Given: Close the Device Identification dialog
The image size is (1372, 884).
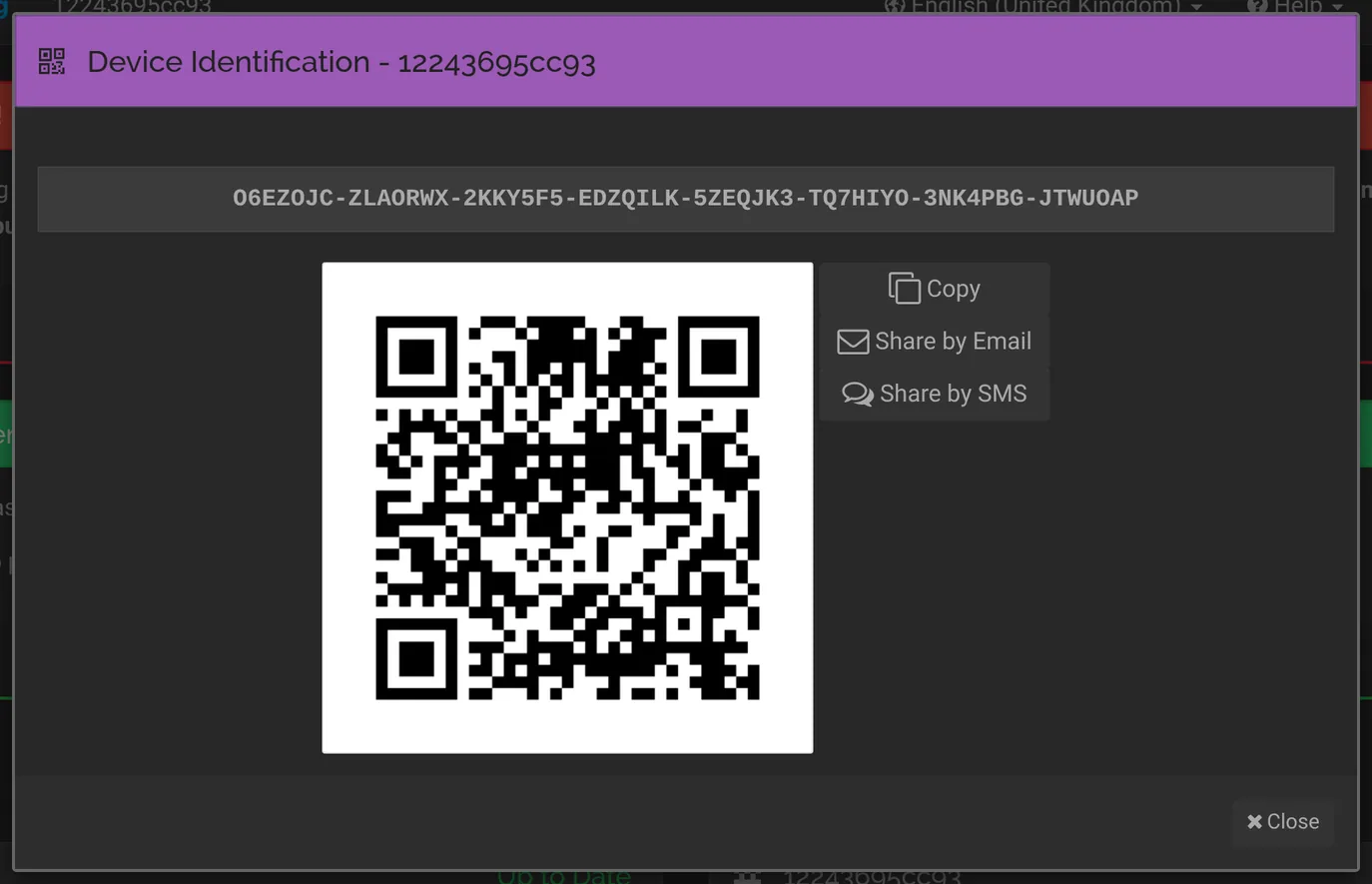Looking at the screenshot, I should tap(1283, 821).
